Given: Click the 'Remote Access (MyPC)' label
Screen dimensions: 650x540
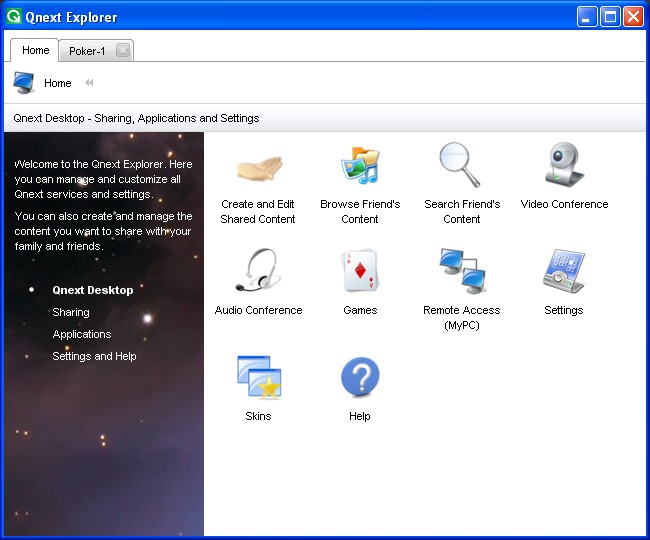Looking at the screenshot, I should click(x=461, y=317).
